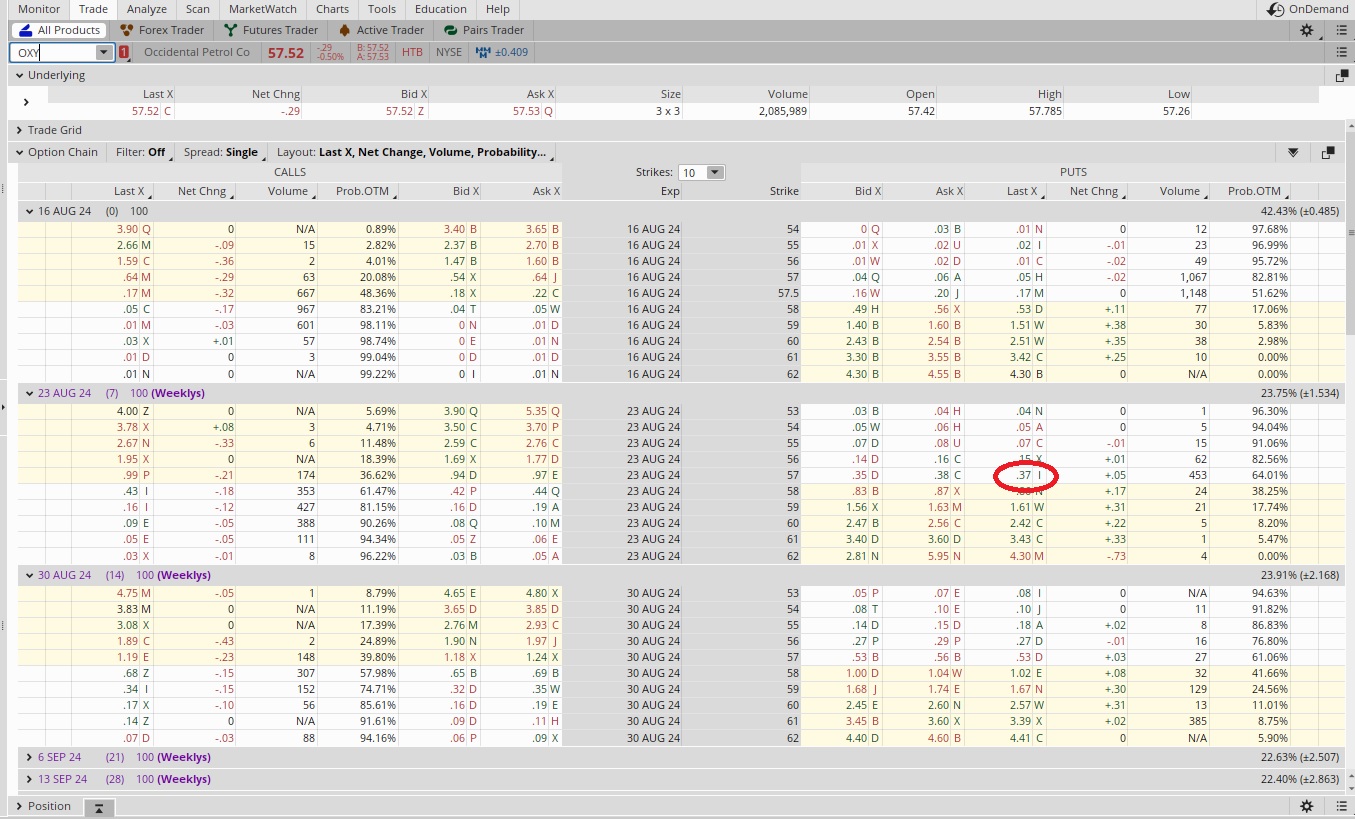Image resolution: width=1355 pixels, height=819 pixels.
Task: Open the Filter: Off dropdown
Action: (143, 153)
